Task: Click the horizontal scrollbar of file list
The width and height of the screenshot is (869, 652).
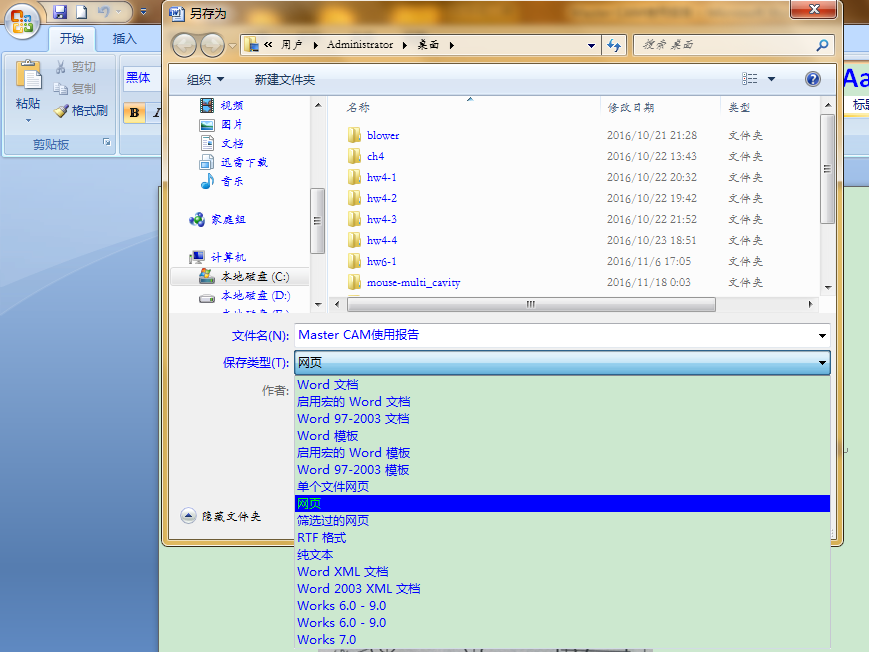Action: pyautogui.click(x=531, y=304)
